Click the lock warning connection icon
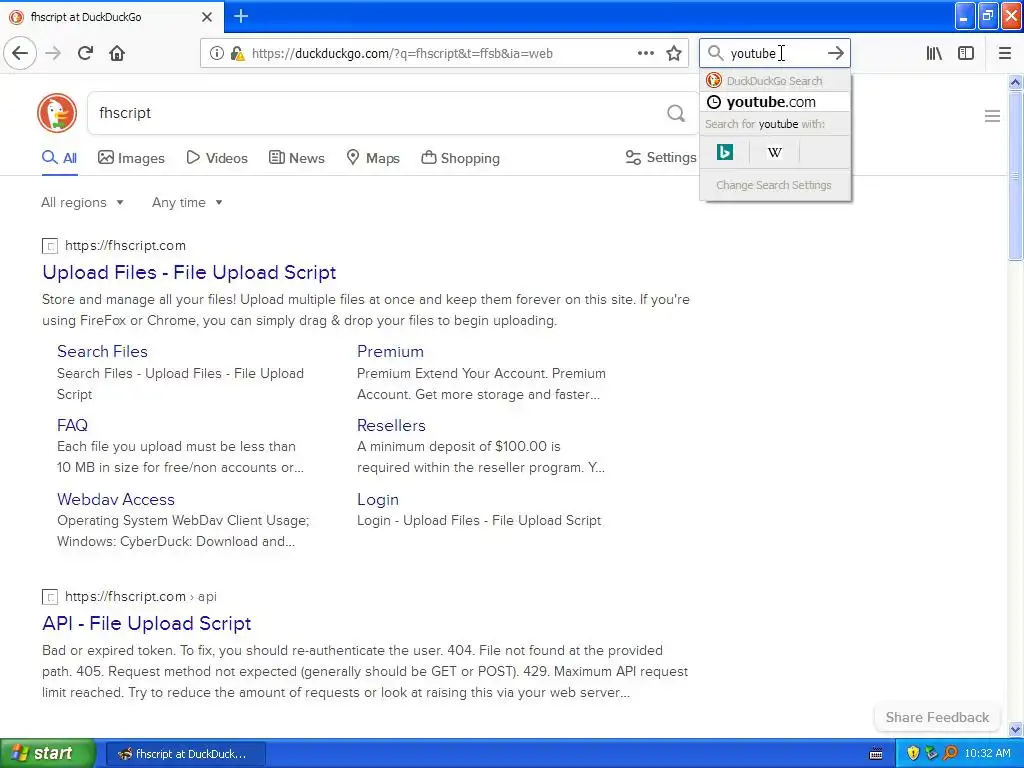This screenshot has height=768, width=1024. (x=238, y=54)
